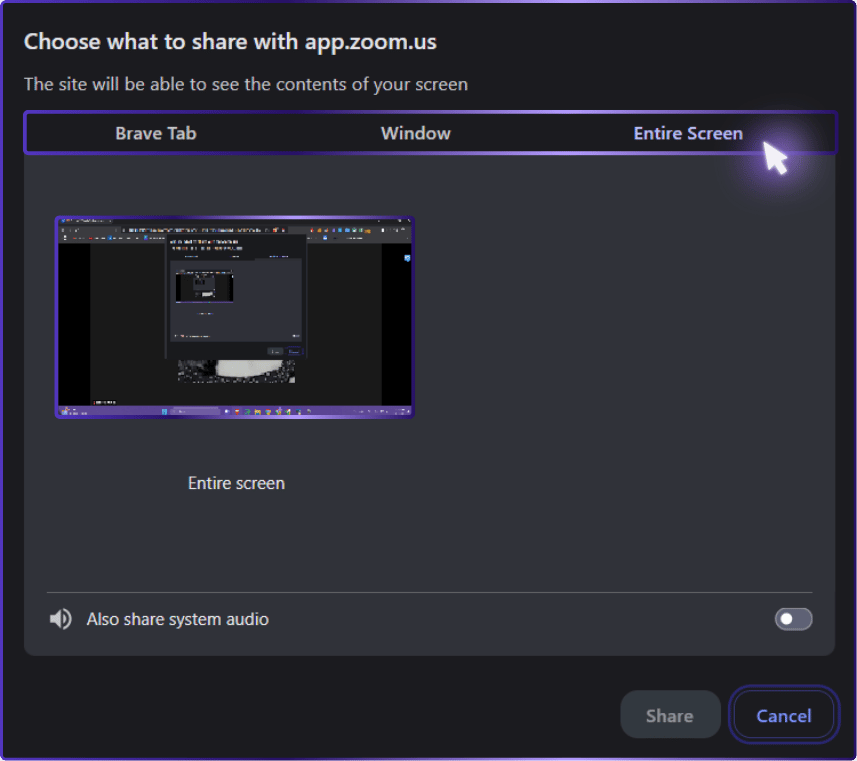Click the speaker icon beside system audio
Image resolution: width=857 pixels, height=761 pixels.
click(61, 619)
